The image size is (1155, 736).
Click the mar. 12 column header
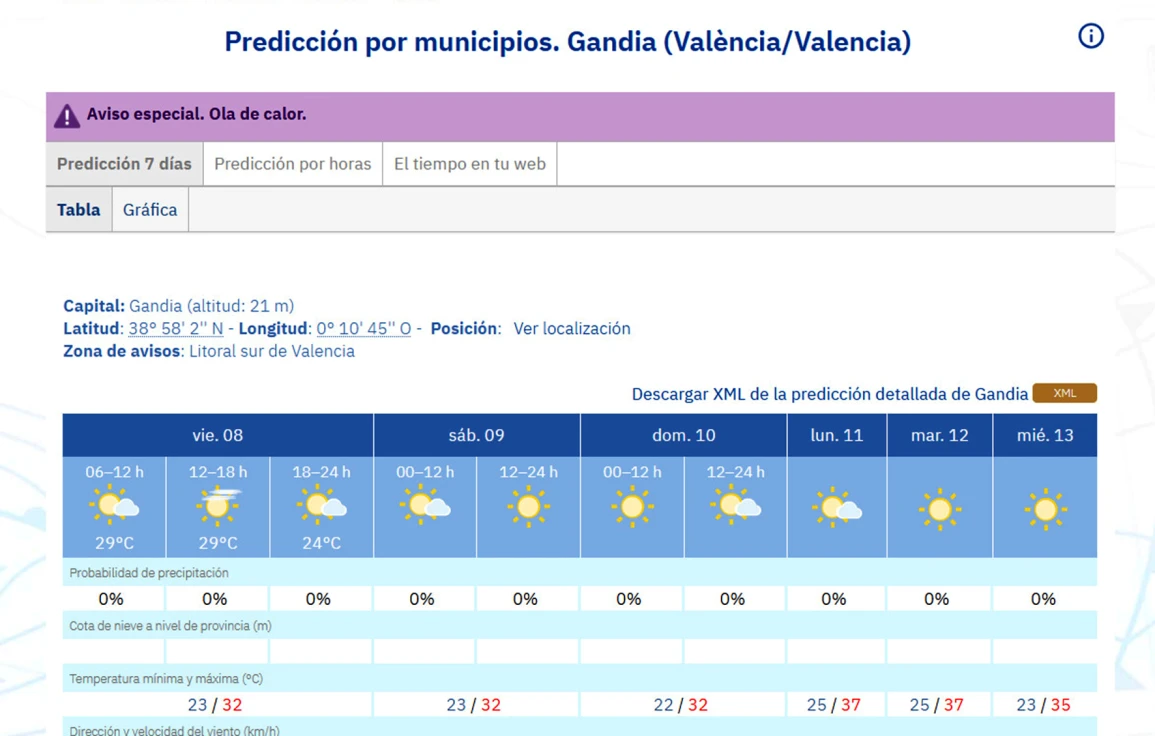[940, 435]
